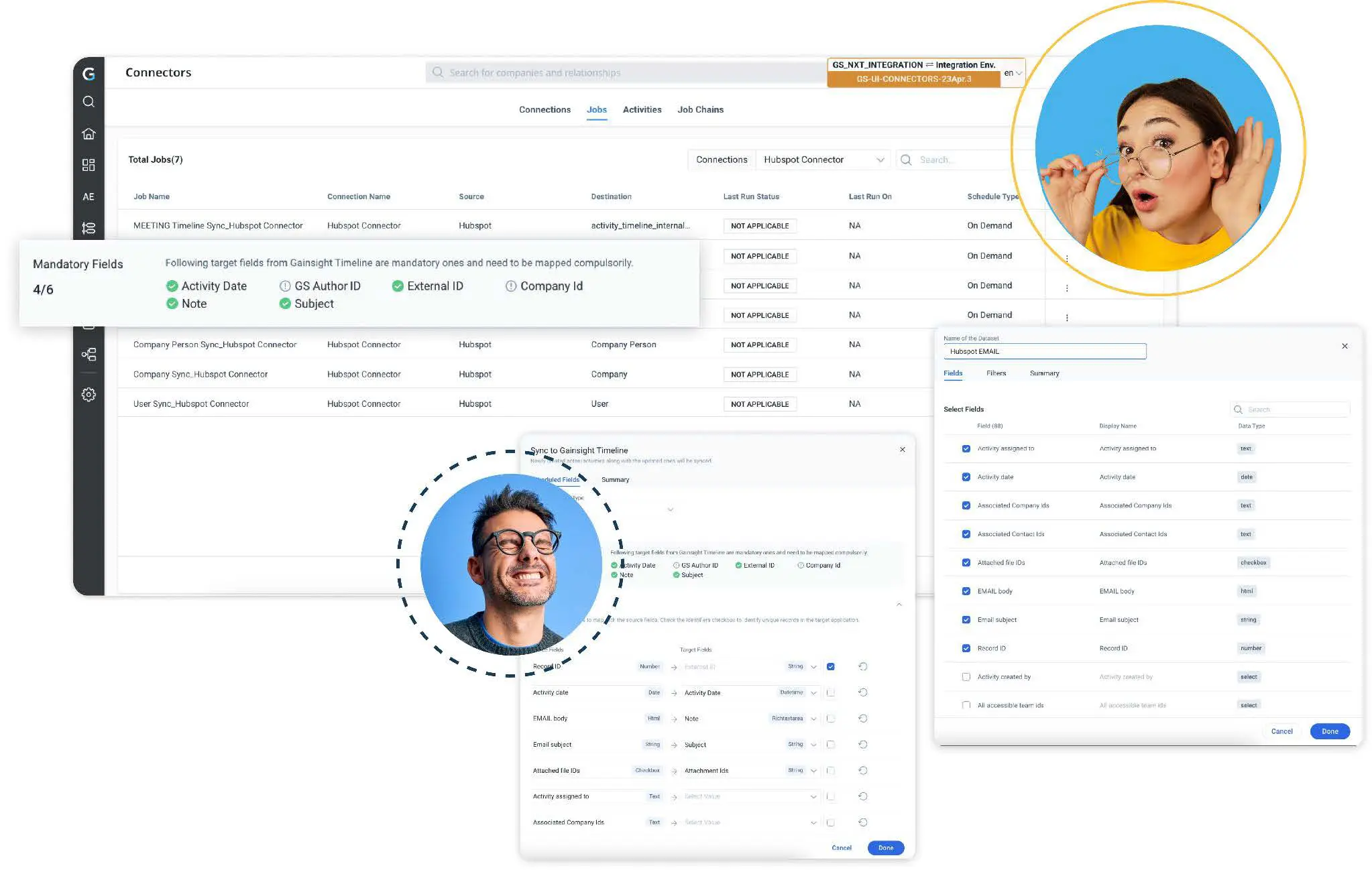Open the sidebar search magnifier icon
The image size is (1372, 870).
[x=89, y=102]
